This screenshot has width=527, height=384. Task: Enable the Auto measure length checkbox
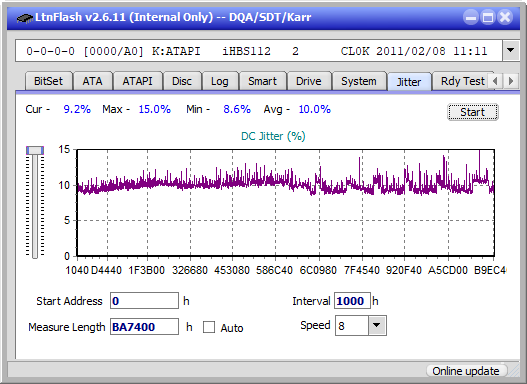(209, 327)
